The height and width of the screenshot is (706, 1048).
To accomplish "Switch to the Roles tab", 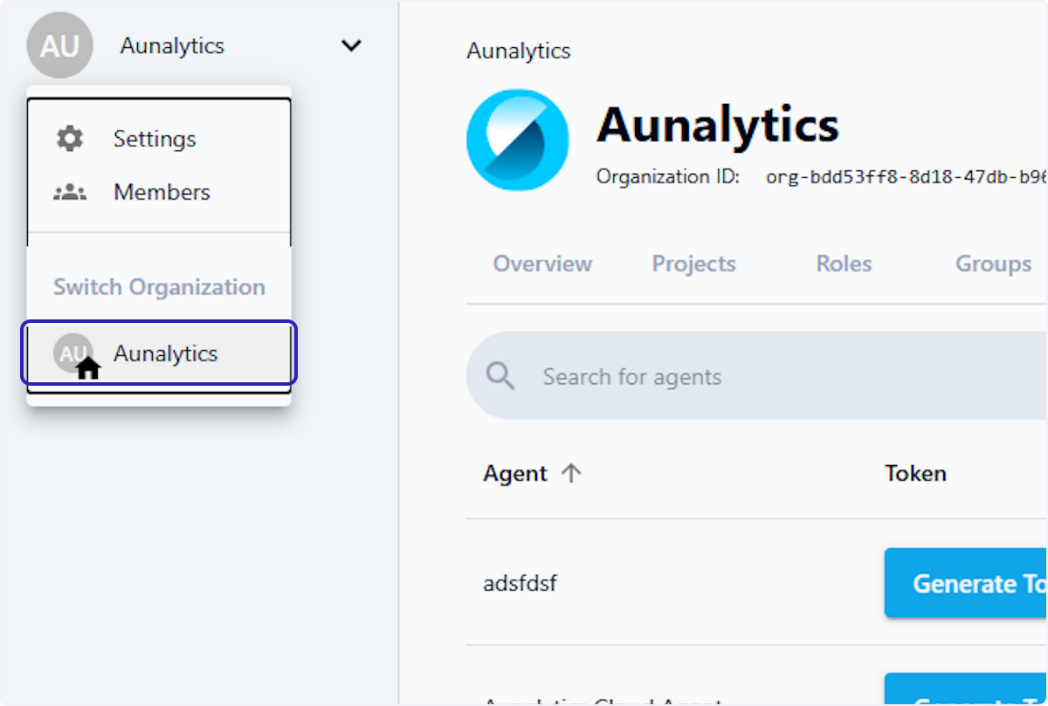I will (x=843, y=263).
